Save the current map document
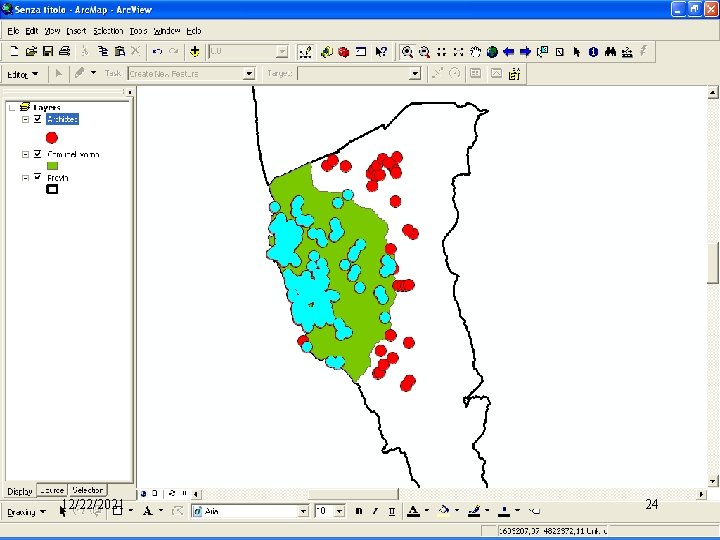Image resolution: width=720 pixels, height=540 pixels. (48, 51)
